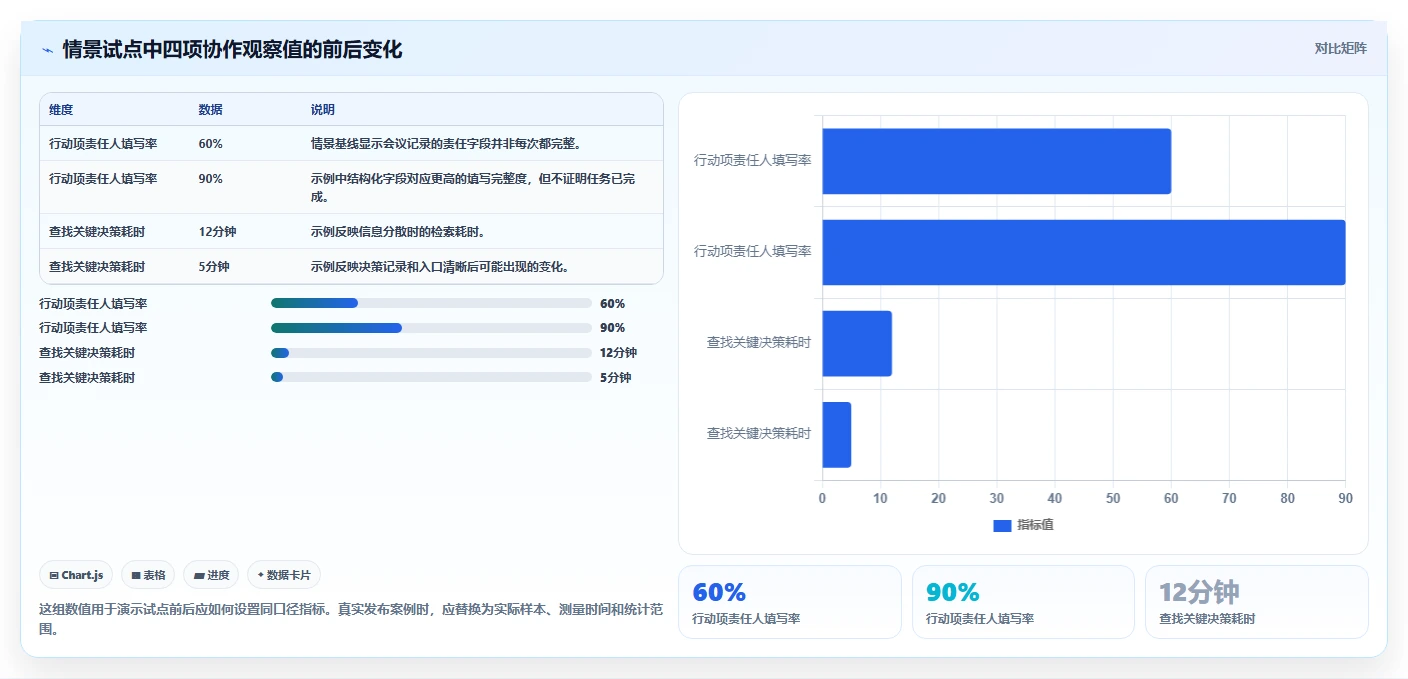Select the table cell showing 5分钟
The image size is (1408, 679).
(214, 266)
